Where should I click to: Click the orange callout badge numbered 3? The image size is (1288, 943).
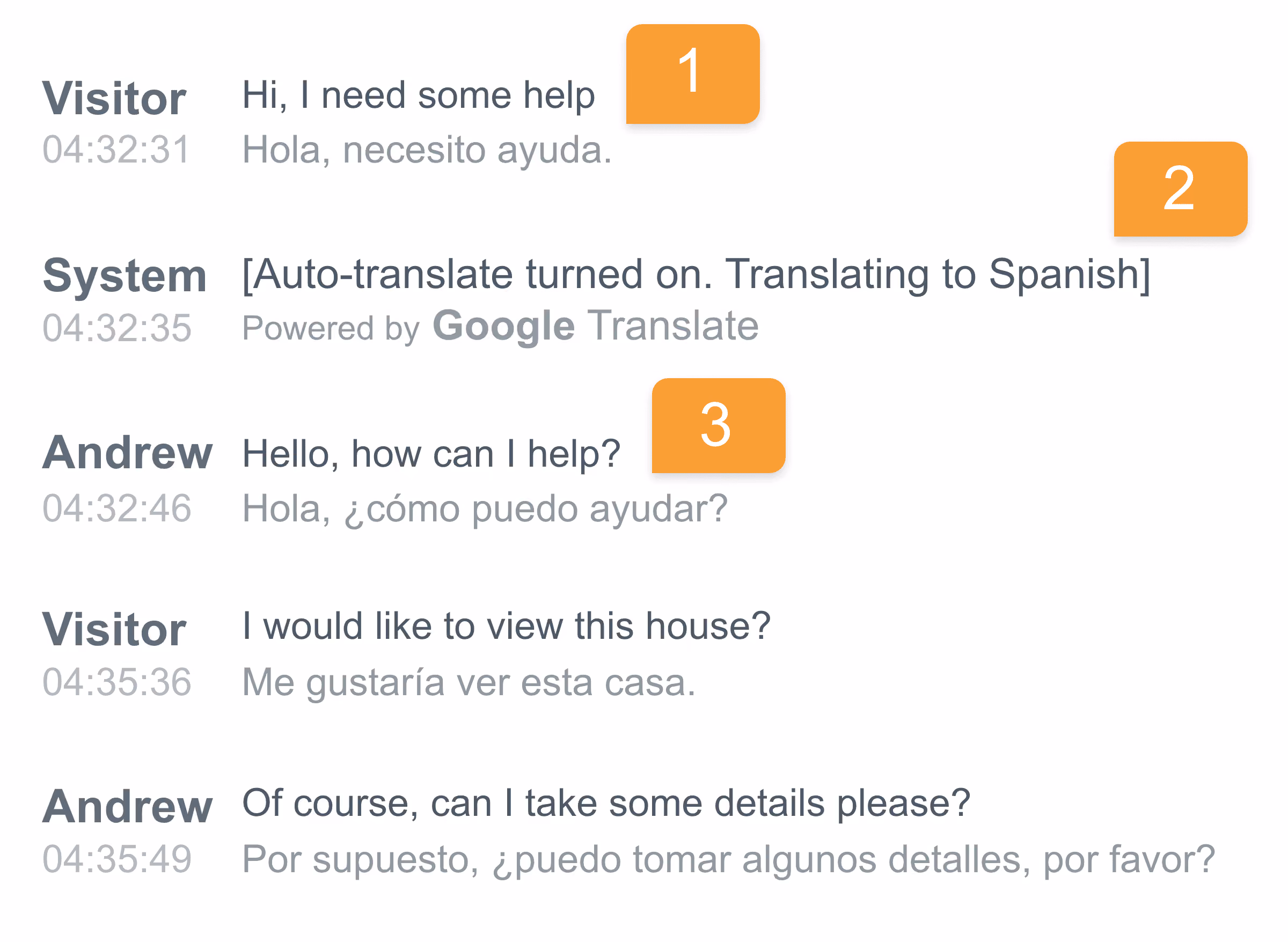pyautogui.click(x=718, y=425)
